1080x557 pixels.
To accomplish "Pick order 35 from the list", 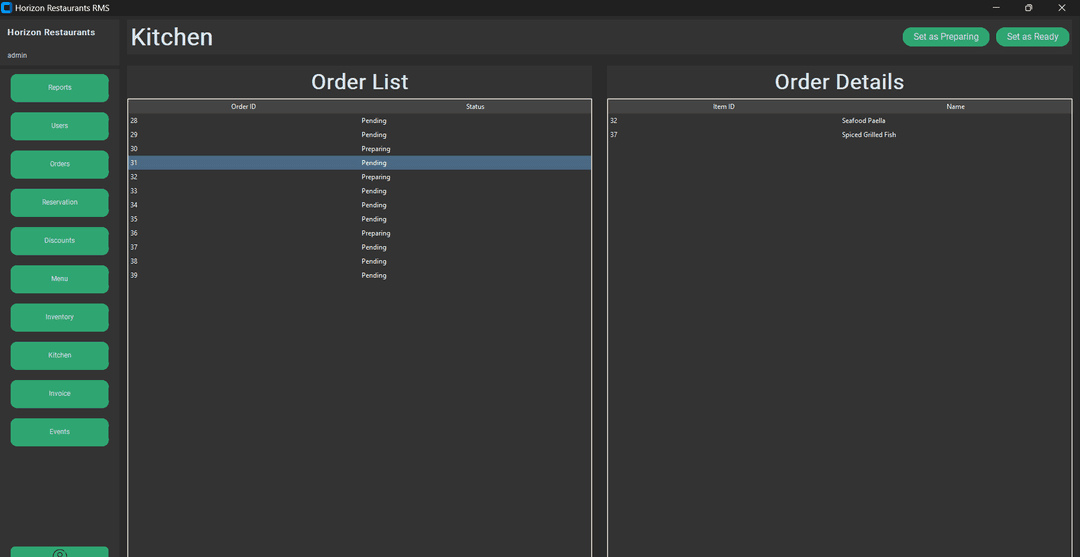I will coord(360,219).
